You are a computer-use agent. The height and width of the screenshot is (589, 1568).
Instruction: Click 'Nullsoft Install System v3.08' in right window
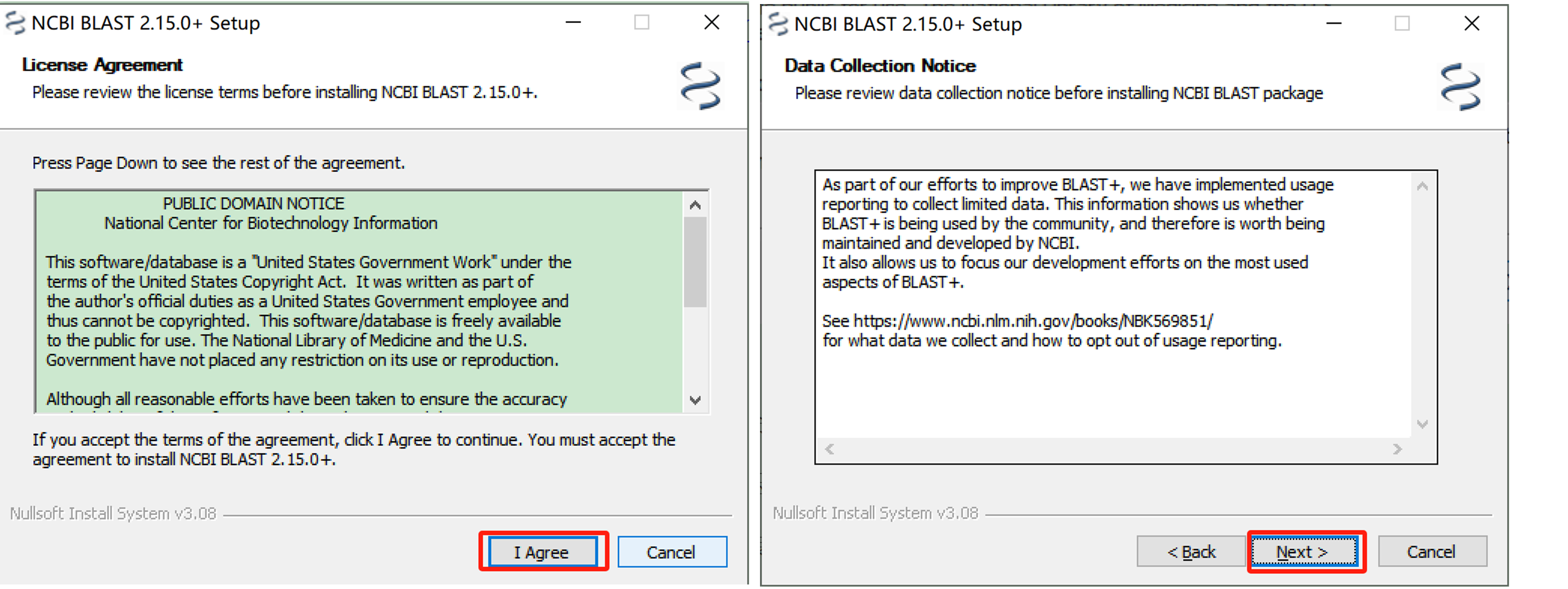(875, 513)
